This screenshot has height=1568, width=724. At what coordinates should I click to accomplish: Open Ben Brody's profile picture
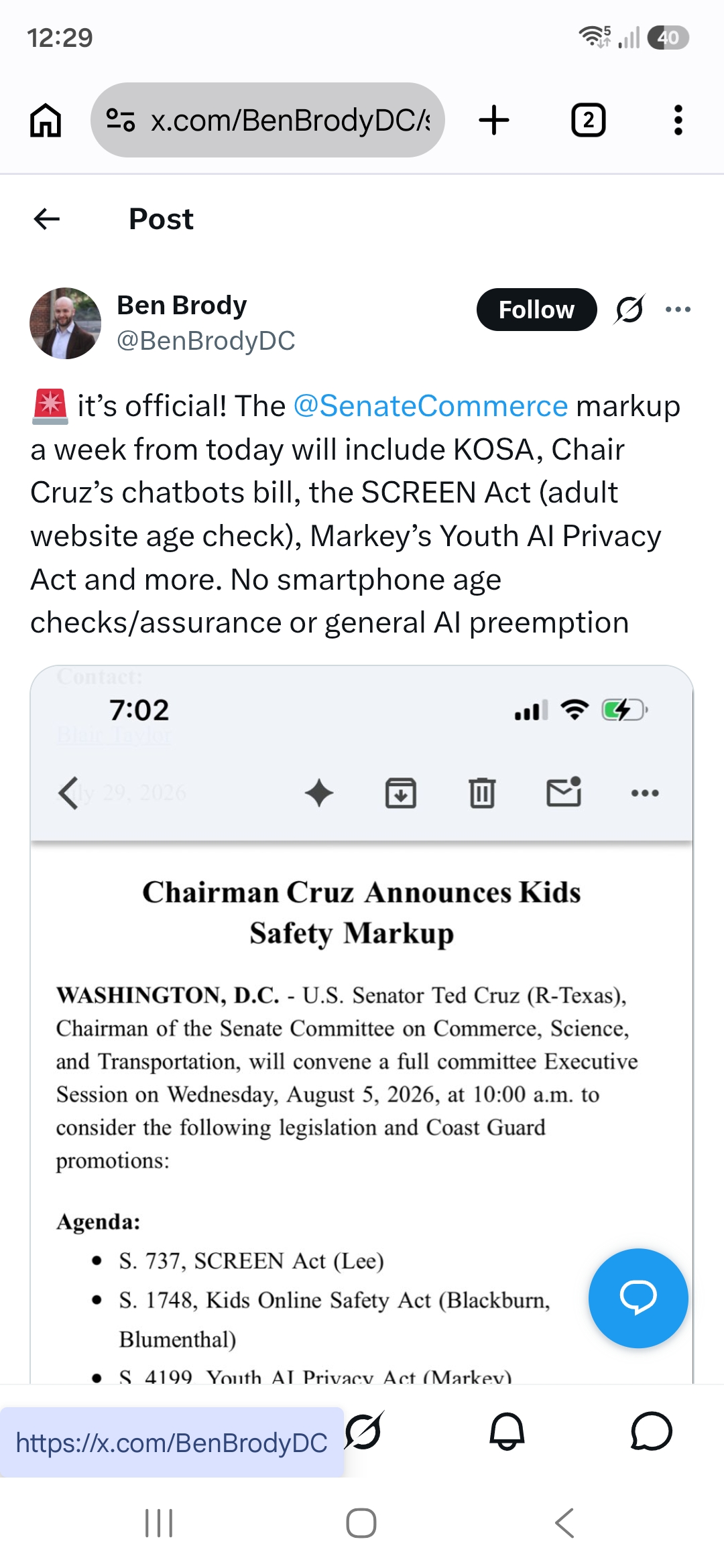[x=65, y=324]
